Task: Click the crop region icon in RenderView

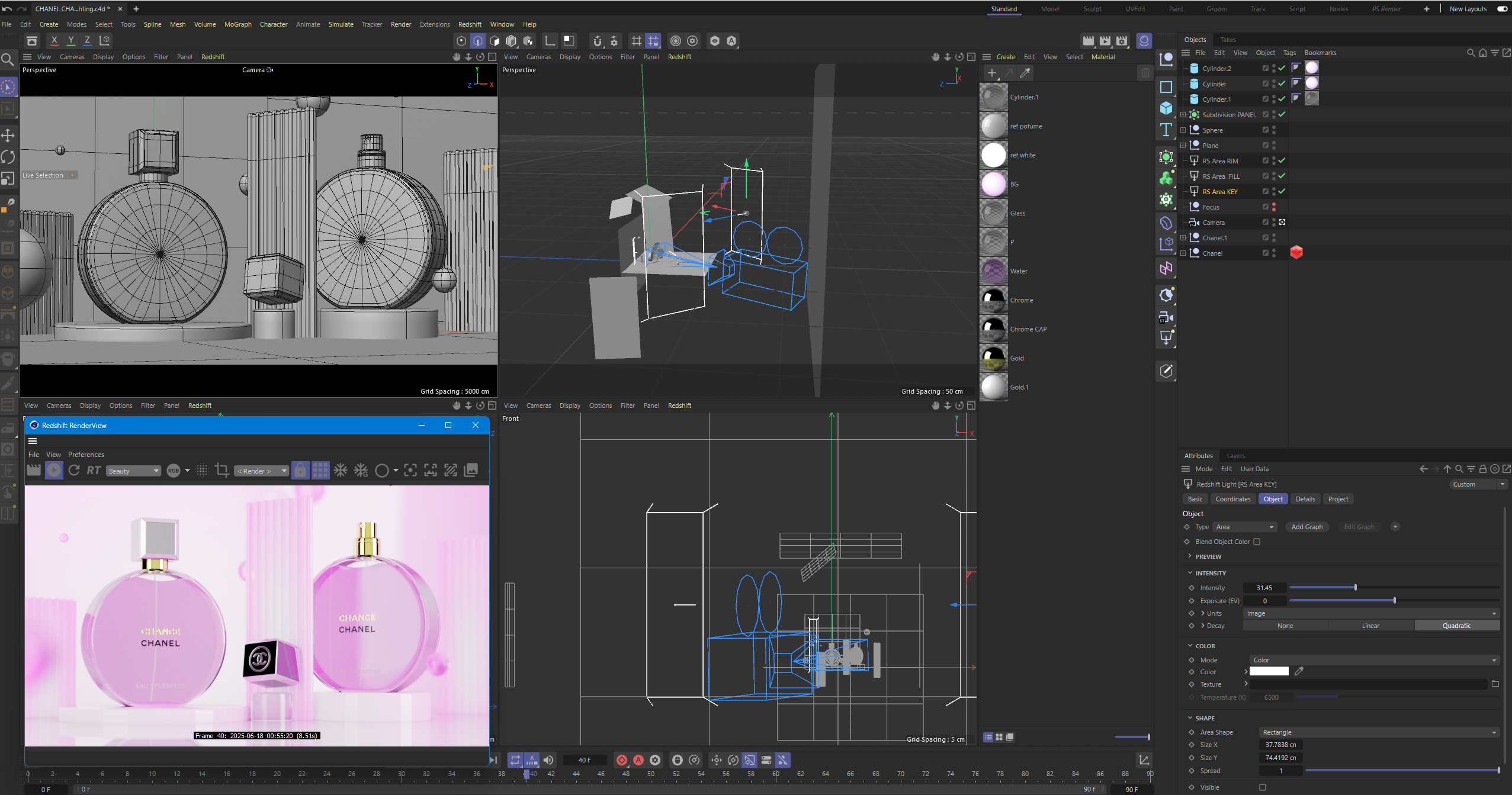Action: coord(222,470)
